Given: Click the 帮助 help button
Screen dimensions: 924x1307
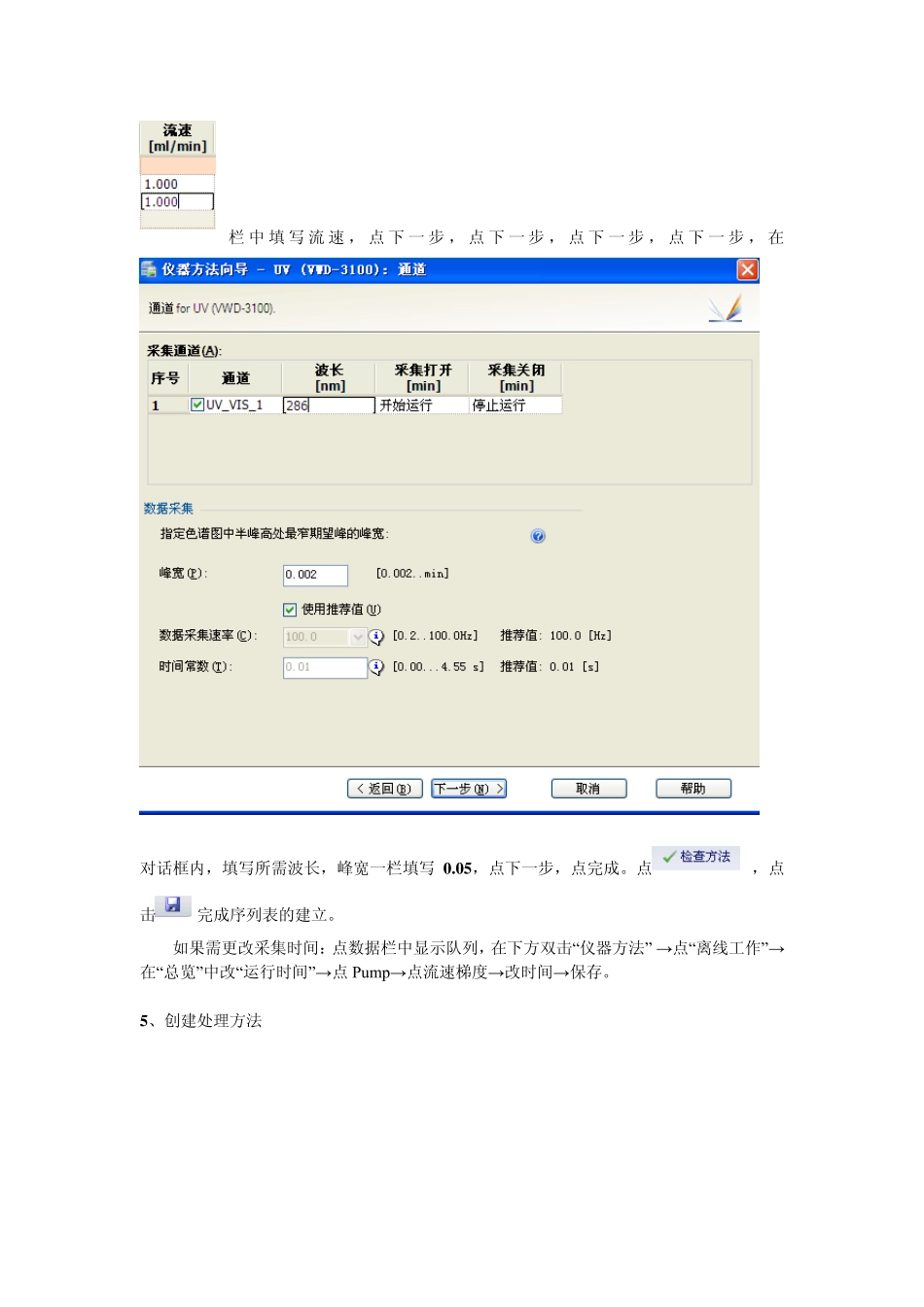Looking at the screenshot, I should (x=693, y=789).
